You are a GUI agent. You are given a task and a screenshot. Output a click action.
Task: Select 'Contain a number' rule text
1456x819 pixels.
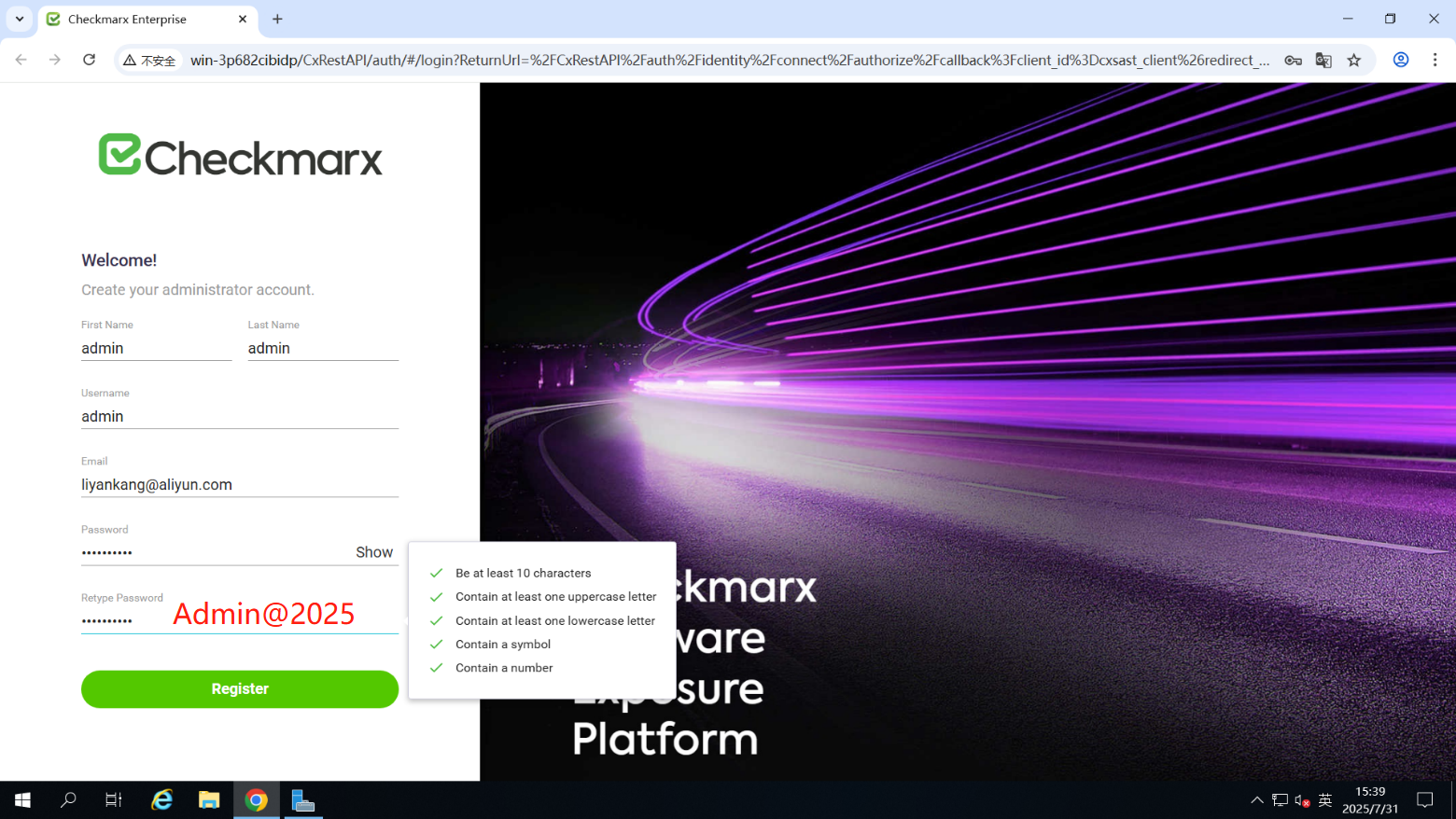point(504,668)
